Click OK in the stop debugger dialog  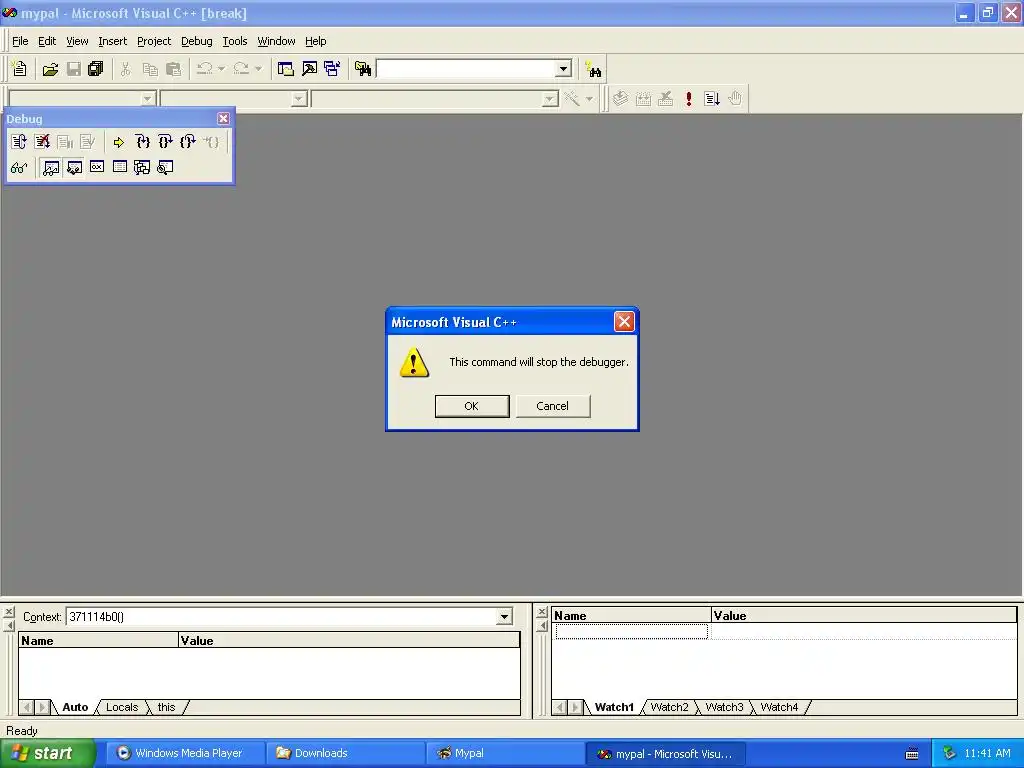point(472,406)
